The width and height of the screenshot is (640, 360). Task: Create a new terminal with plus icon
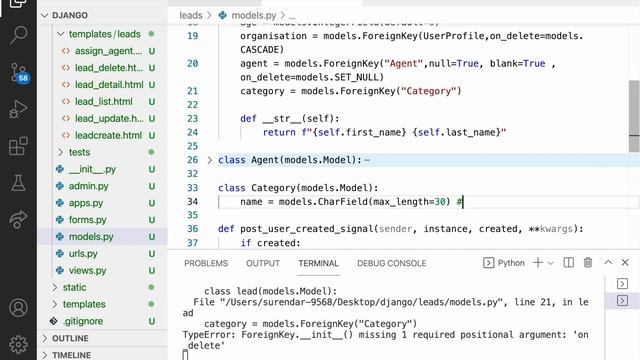click(538, 263)
